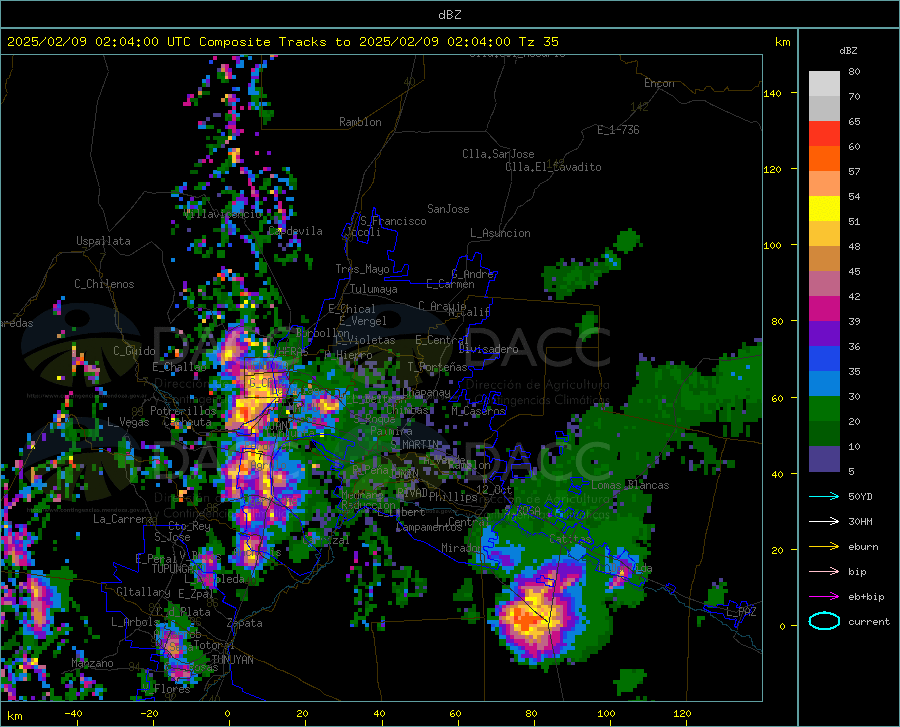
Task: Select the dark green 10-20 dBZ legend color
Action: 824,434
